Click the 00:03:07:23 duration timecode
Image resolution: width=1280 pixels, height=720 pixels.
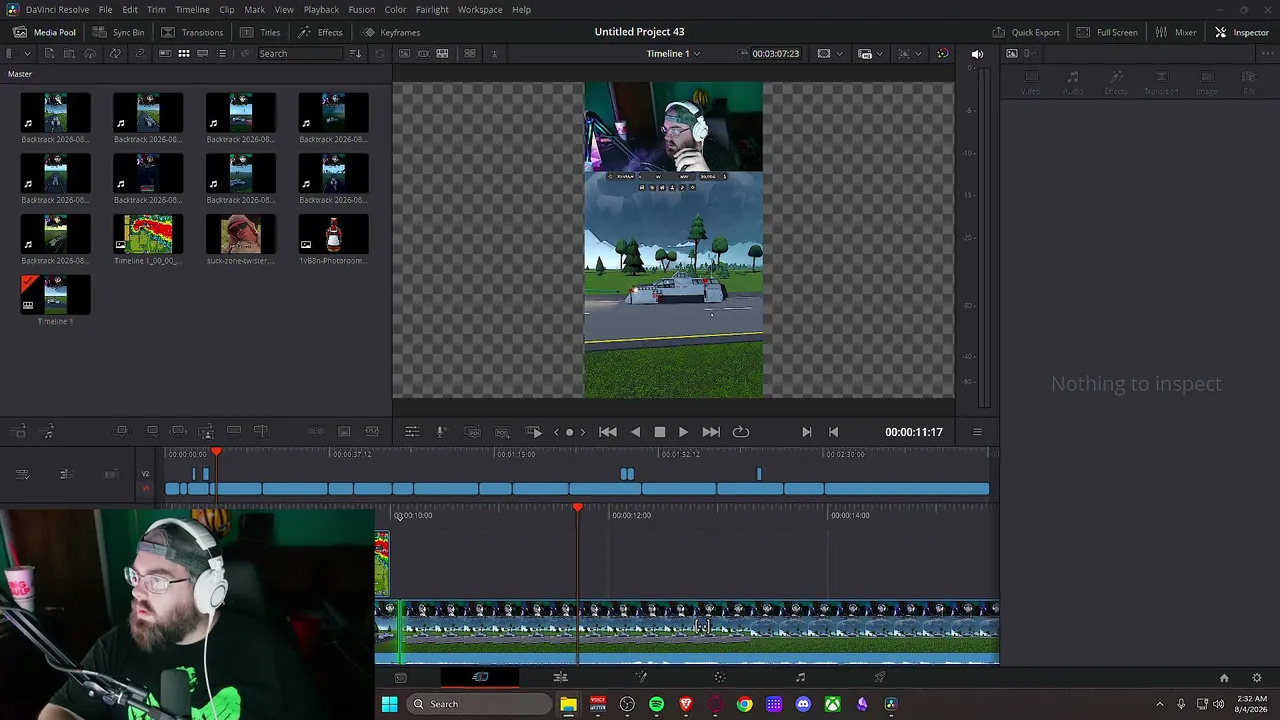pyautogui.click(x=775, y=53)
